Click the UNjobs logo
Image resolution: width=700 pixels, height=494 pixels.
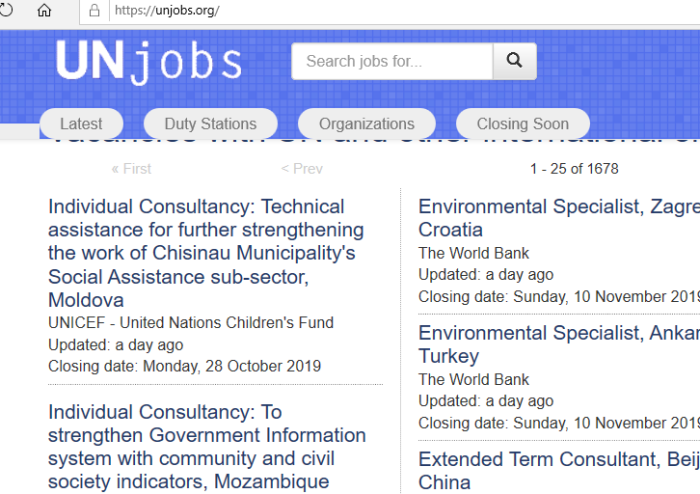pyautogui.click(x=149, y=62)
